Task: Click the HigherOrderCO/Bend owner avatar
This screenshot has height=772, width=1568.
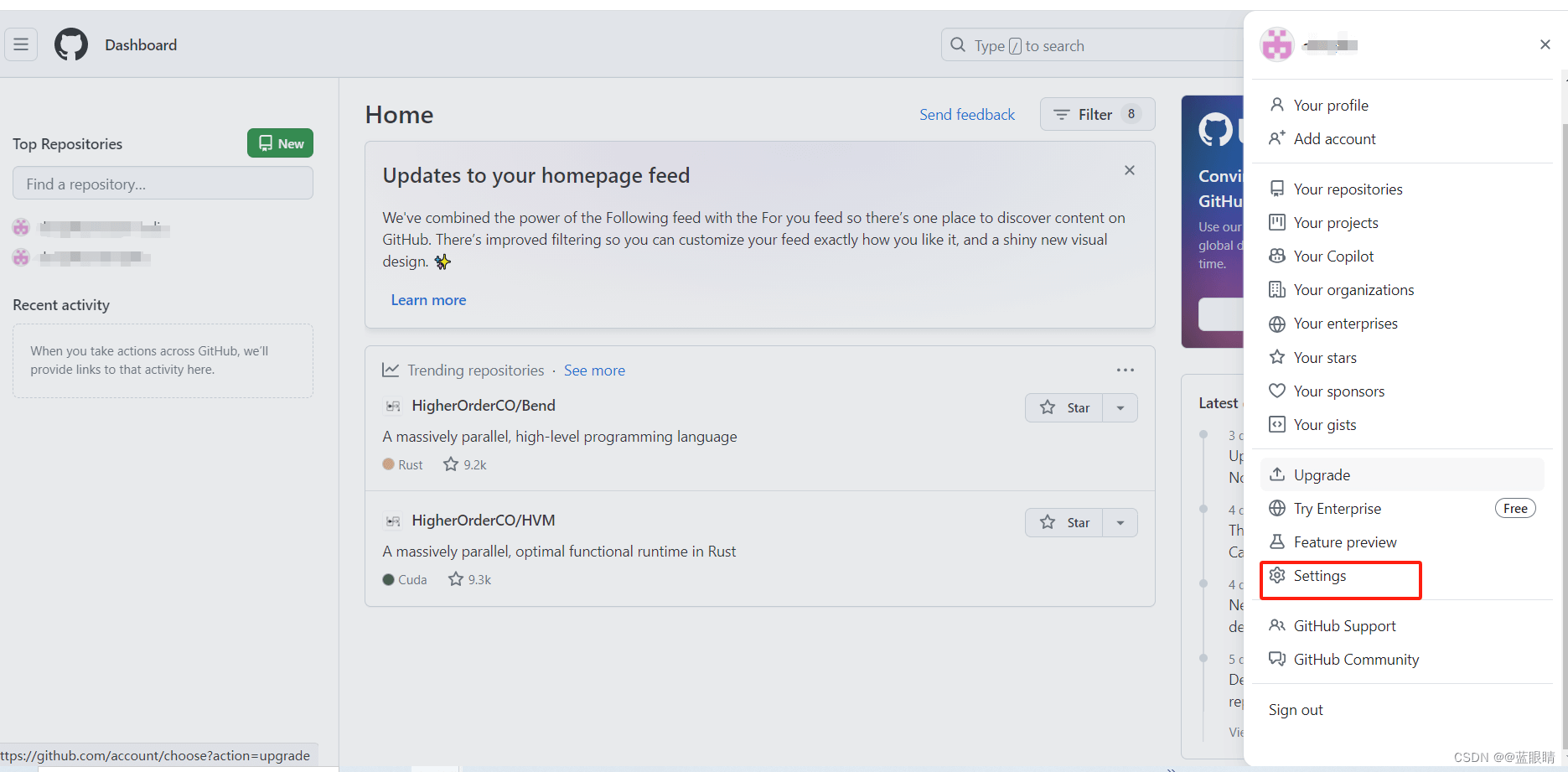Action: click(x=392, y=407)
